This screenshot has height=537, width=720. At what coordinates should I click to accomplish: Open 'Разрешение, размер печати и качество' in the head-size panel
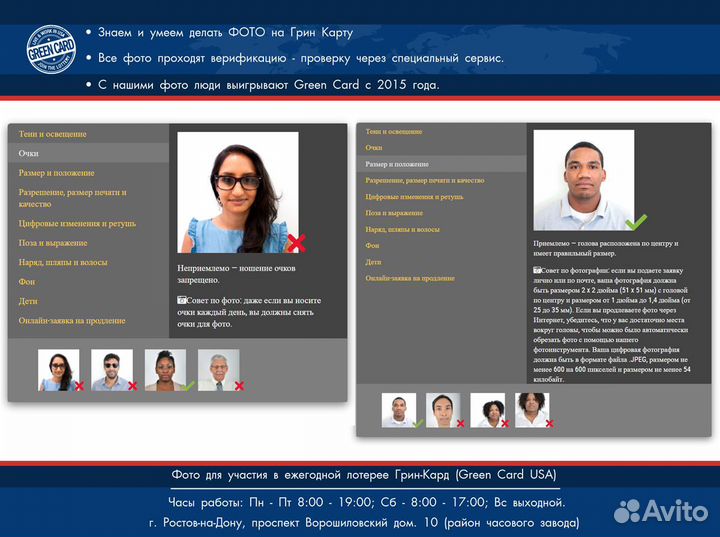(425, 180)
